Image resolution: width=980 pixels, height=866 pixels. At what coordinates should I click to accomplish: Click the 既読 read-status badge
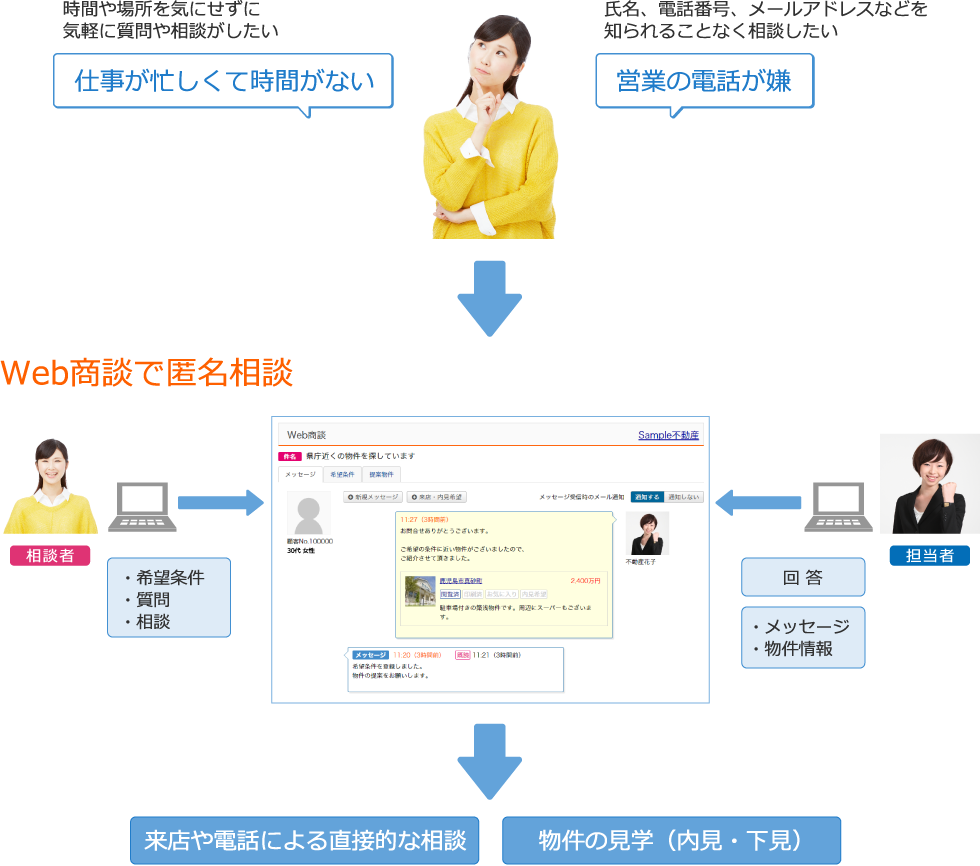coord(462,654)
